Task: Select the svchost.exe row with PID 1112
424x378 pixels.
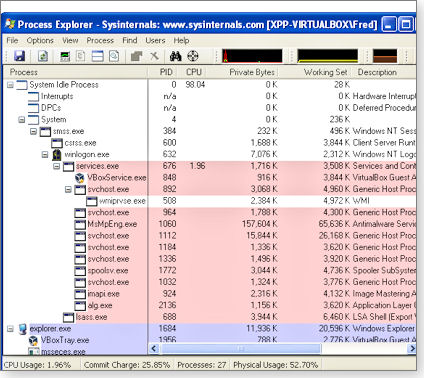Action: coord(209,236)
